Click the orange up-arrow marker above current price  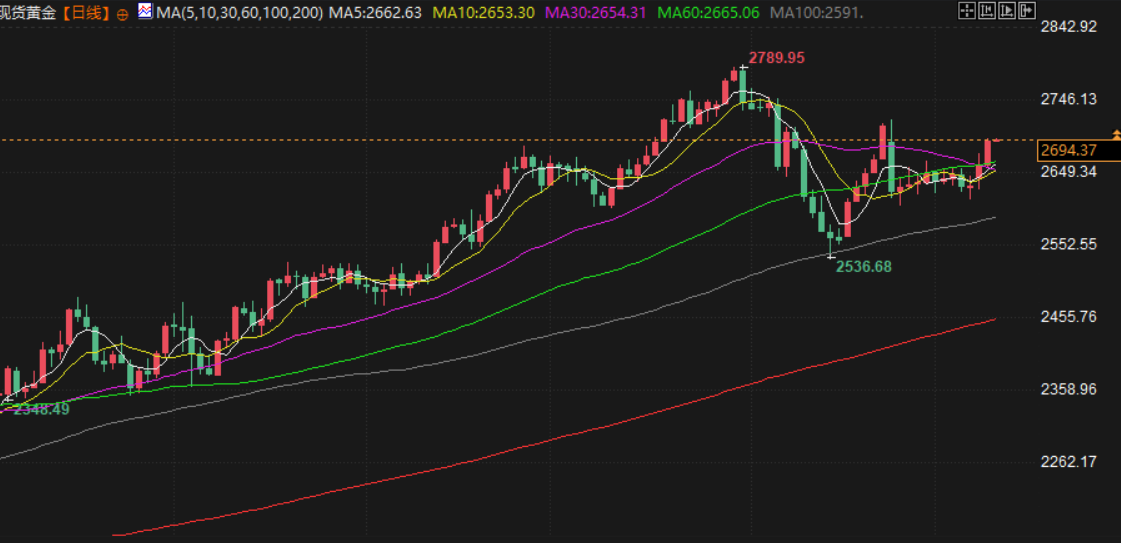(1115, 134)
